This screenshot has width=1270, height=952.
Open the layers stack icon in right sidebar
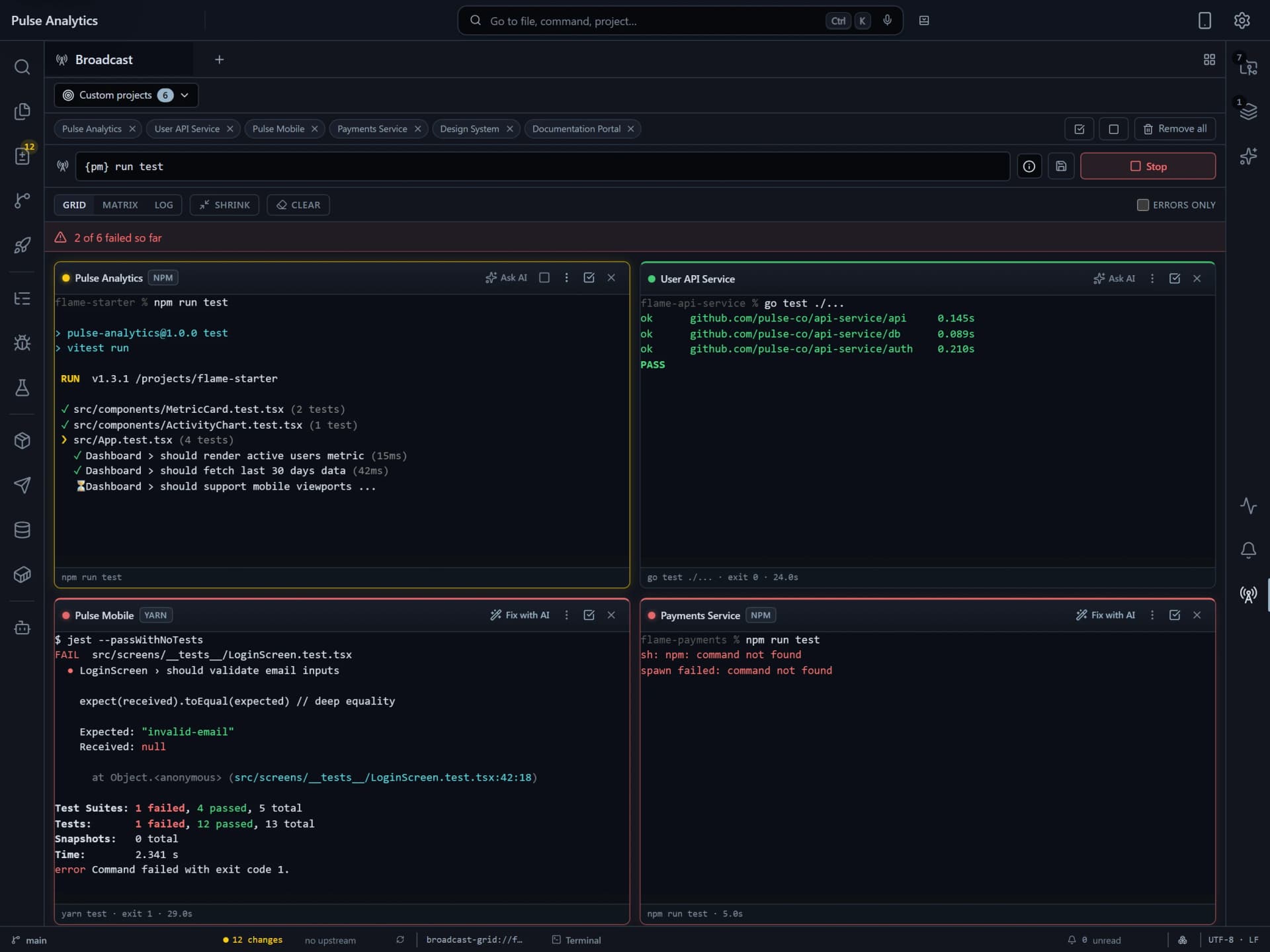point(1248,111)
